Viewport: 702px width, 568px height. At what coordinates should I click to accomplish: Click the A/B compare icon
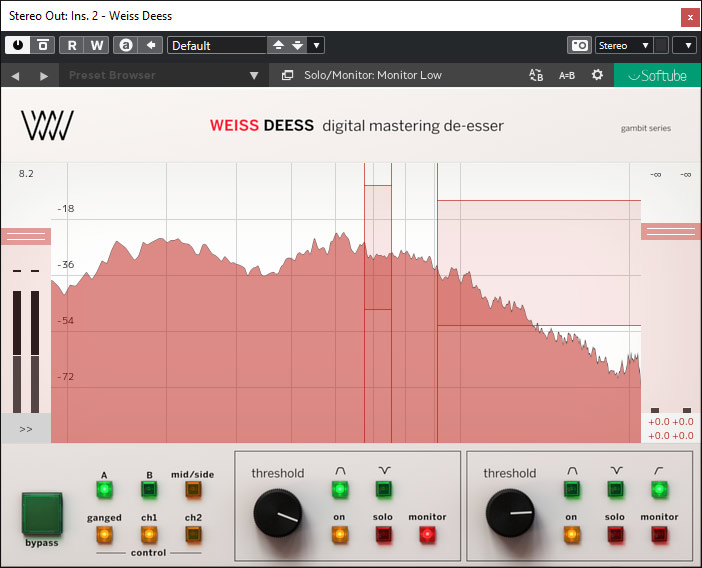pos(536,75)
